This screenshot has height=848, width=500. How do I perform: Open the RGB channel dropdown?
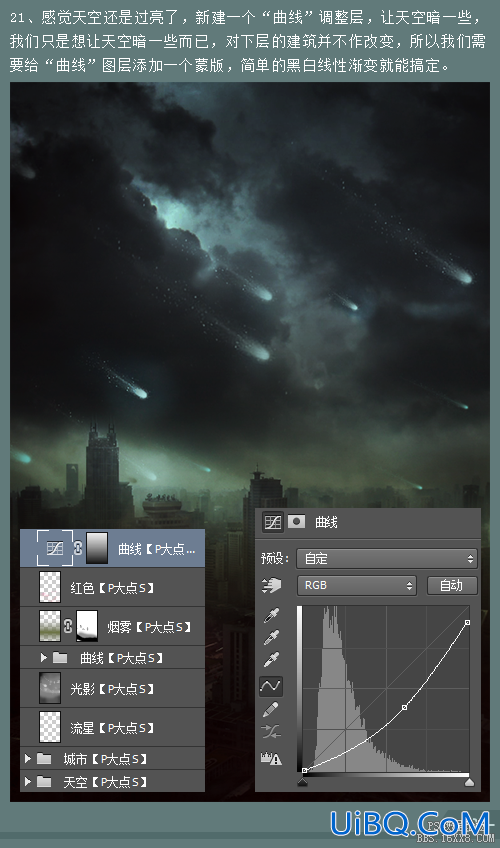pos(357,585)
